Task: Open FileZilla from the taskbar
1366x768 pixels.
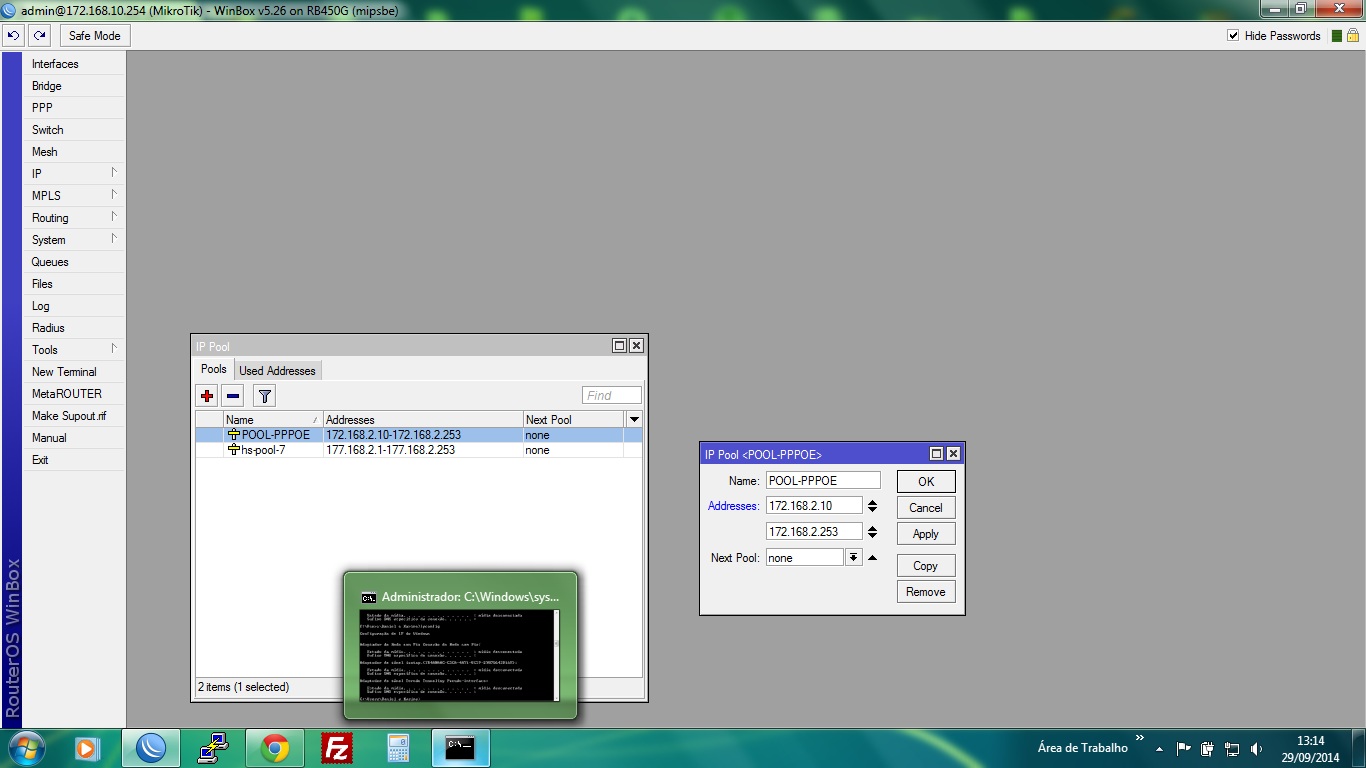Action: point(337,748)
